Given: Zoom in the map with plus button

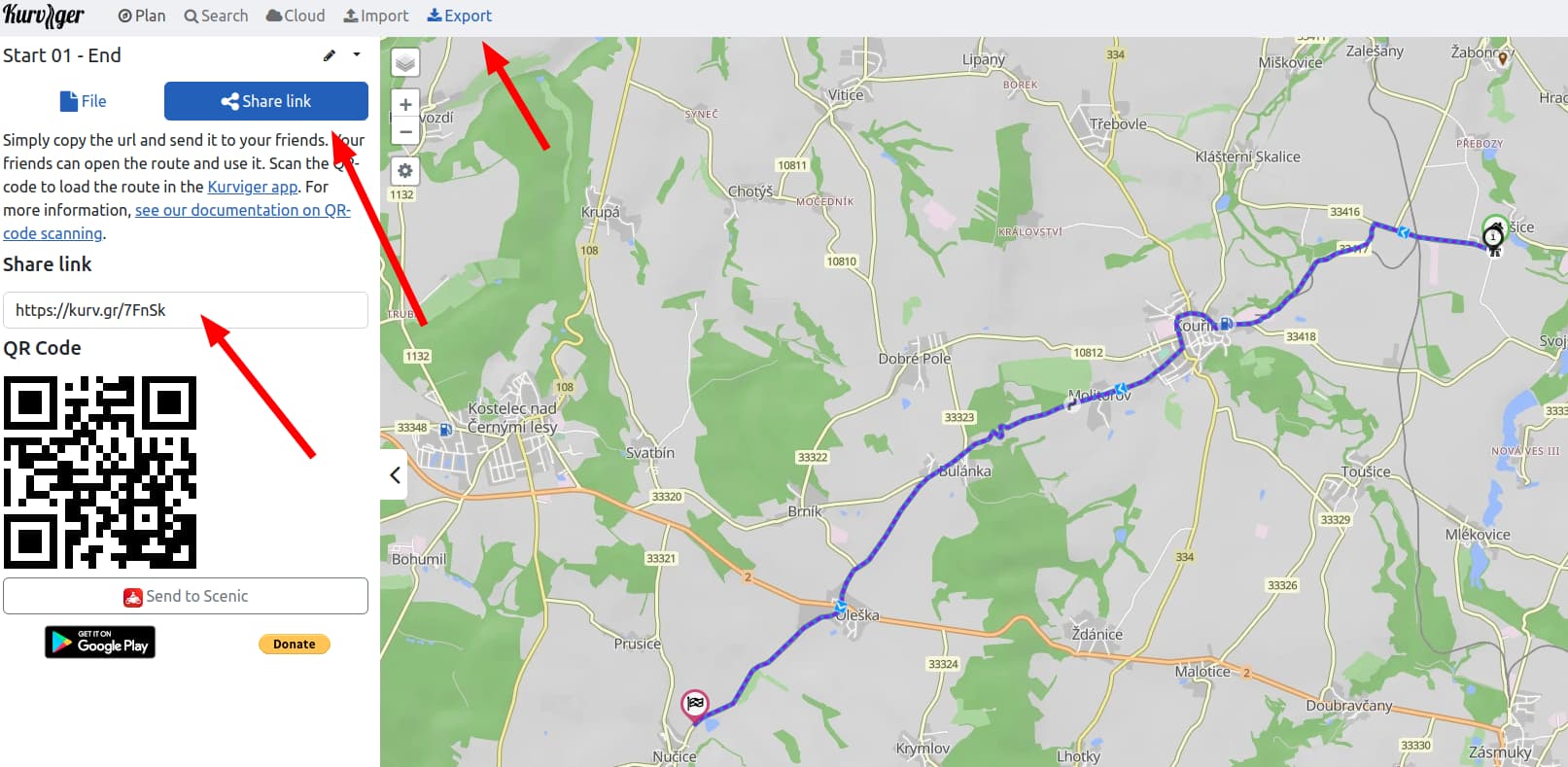Looking at the screenshot, I should point(405,104).
